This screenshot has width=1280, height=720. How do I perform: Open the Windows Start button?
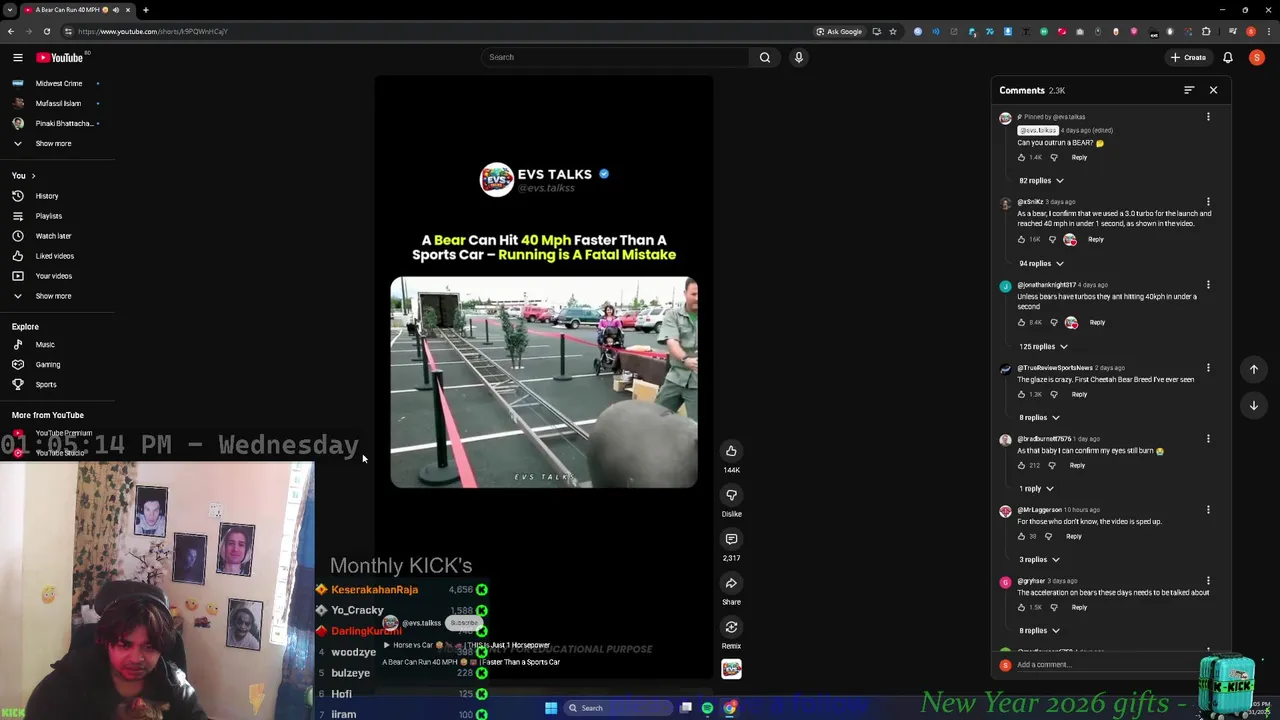[551, 708]
